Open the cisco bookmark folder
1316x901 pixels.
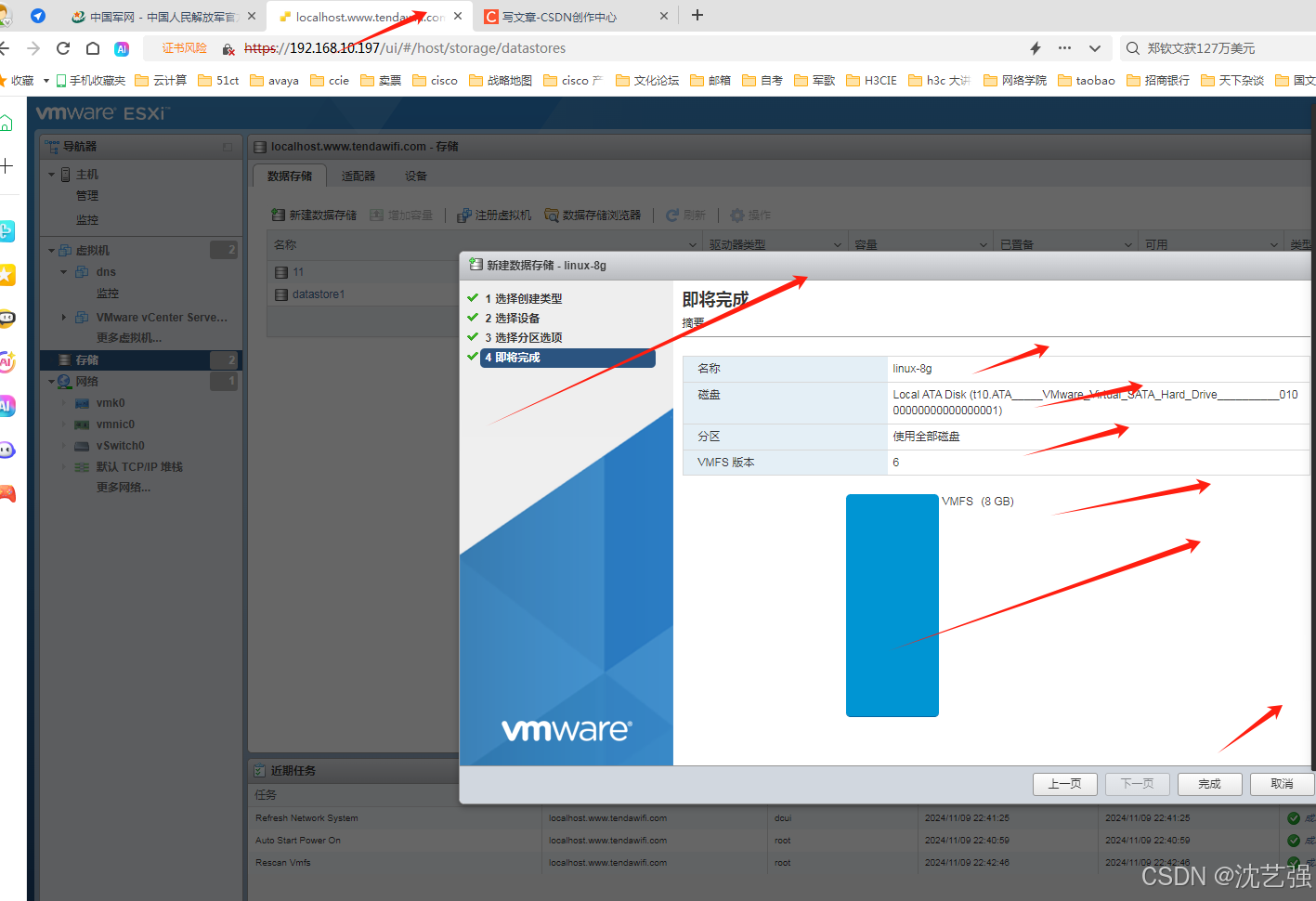(435, 80)
